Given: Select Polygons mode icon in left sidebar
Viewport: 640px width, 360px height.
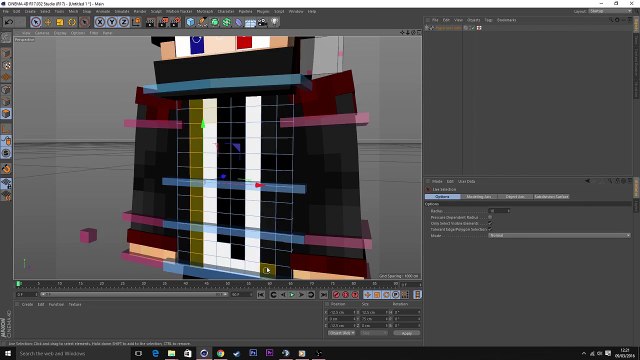Looking at the screenshot, I should (6, 113).
